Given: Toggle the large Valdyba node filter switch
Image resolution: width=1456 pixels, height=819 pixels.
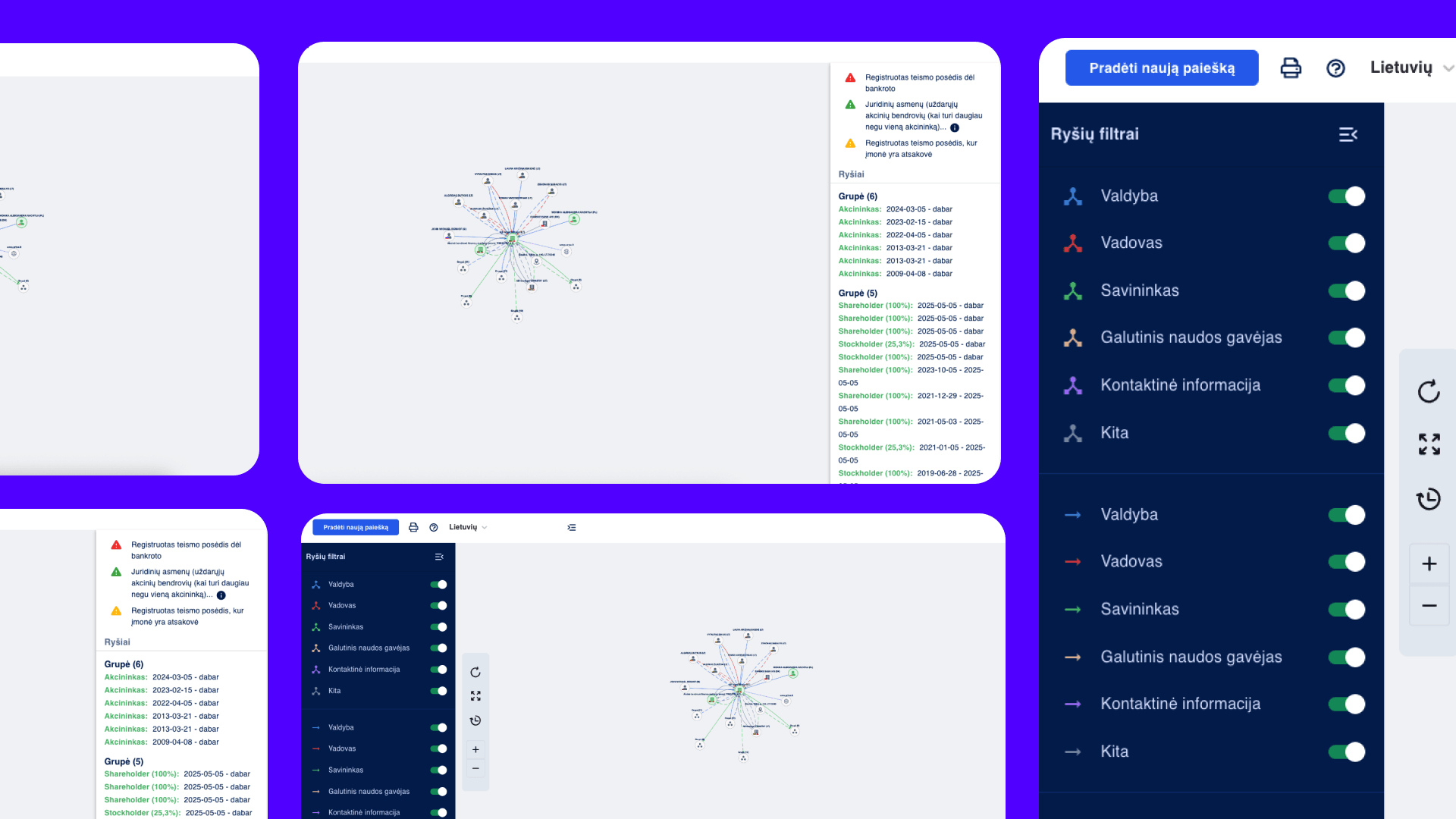Looking at the screenshot, I should 1346,196.
